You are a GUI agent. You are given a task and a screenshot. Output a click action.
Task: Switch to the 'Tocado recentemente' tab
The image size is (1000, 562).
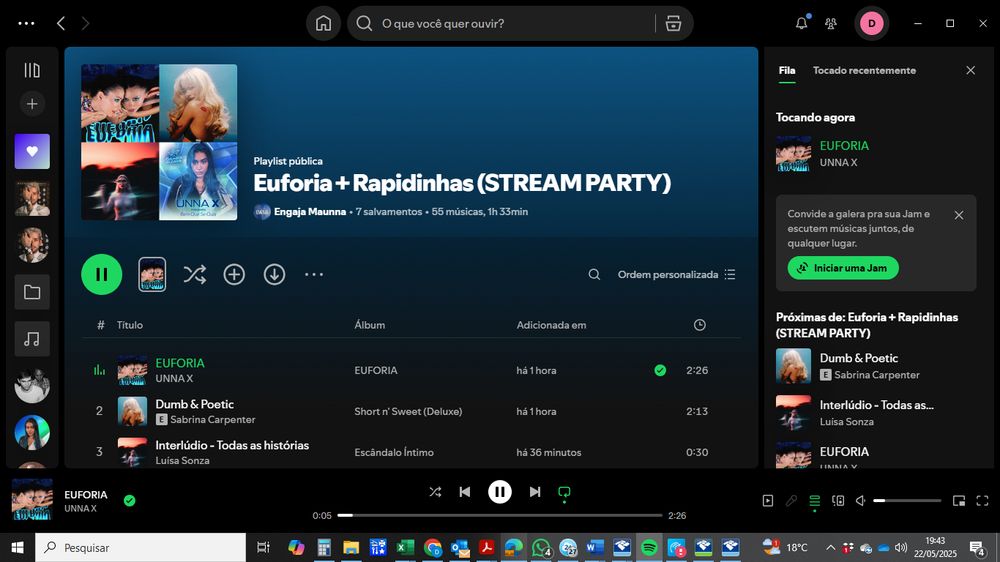864,71
